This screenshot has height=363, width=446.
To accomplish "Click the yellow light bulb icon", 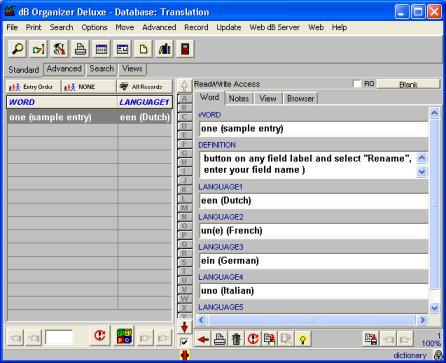I will tap(303, 339).
